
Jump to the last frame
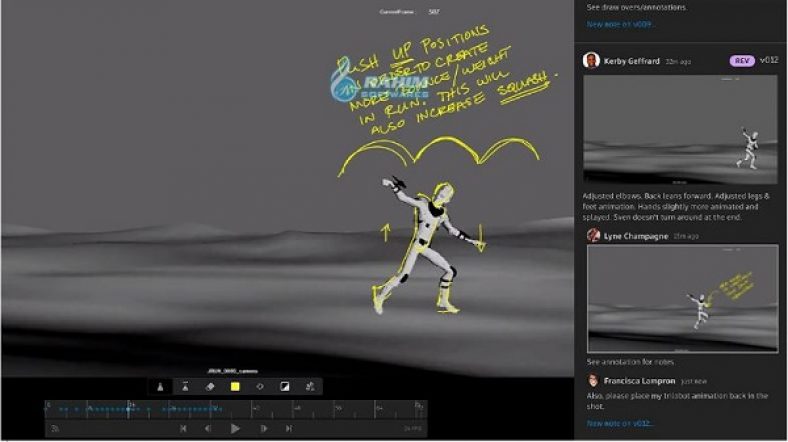288,428
